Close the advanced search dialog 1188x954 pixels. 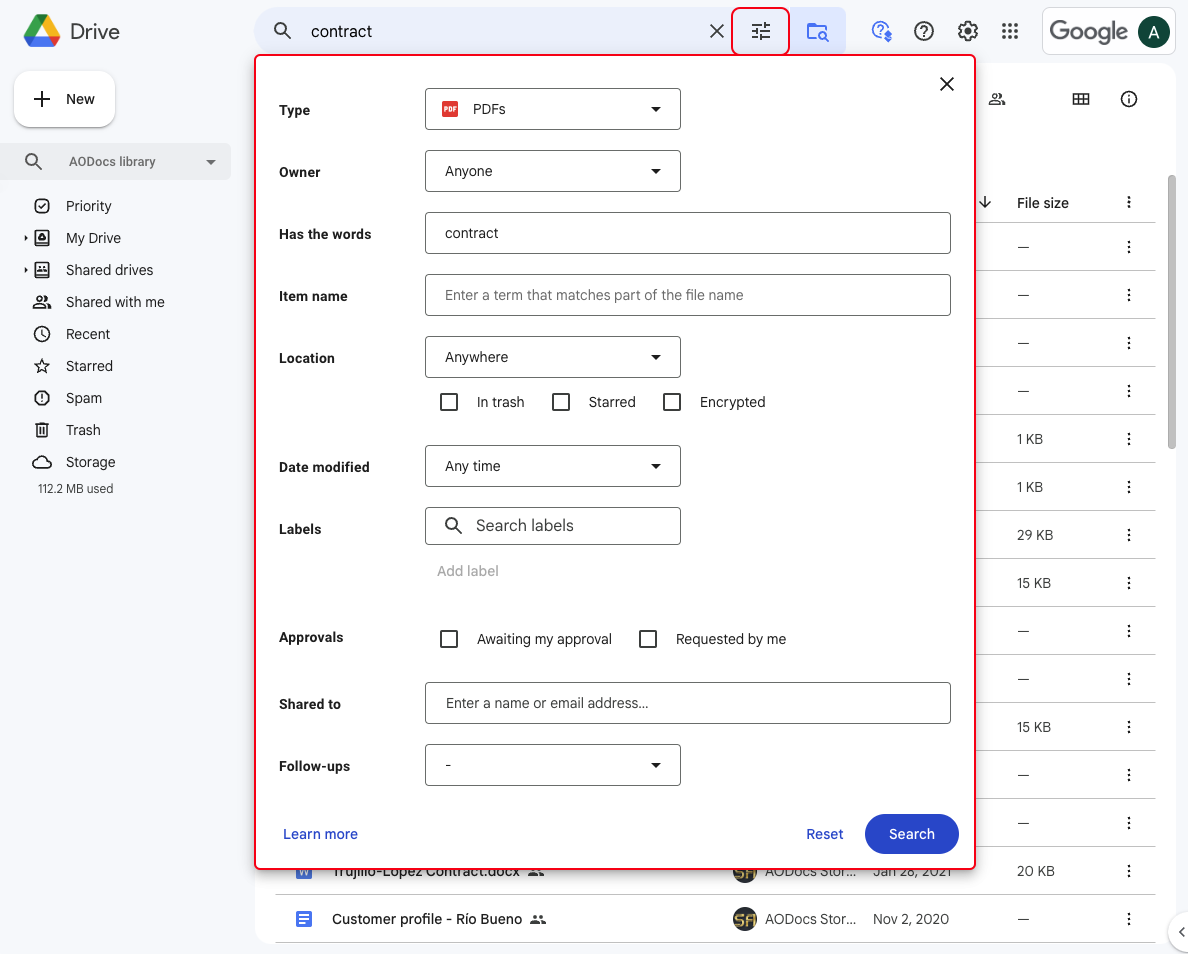pyautogui.click(x=946, y=84)
